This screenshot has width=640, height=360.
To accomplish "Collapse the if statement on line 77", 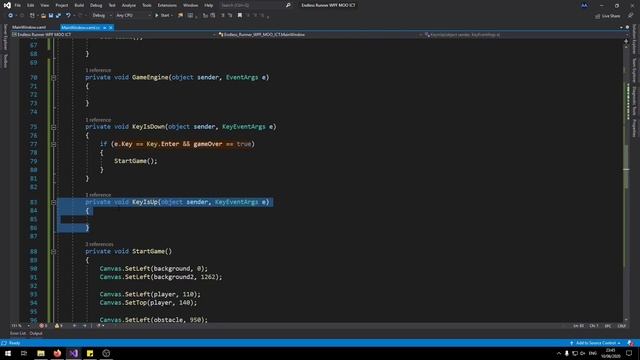I will [x=53, y=144].
